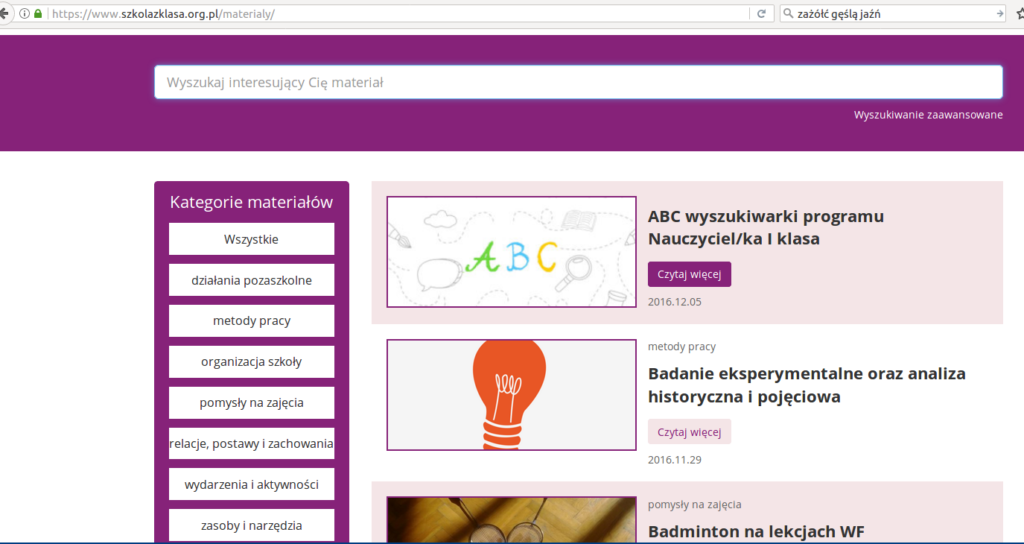Click the browser search field text

[x=839, y=13]
